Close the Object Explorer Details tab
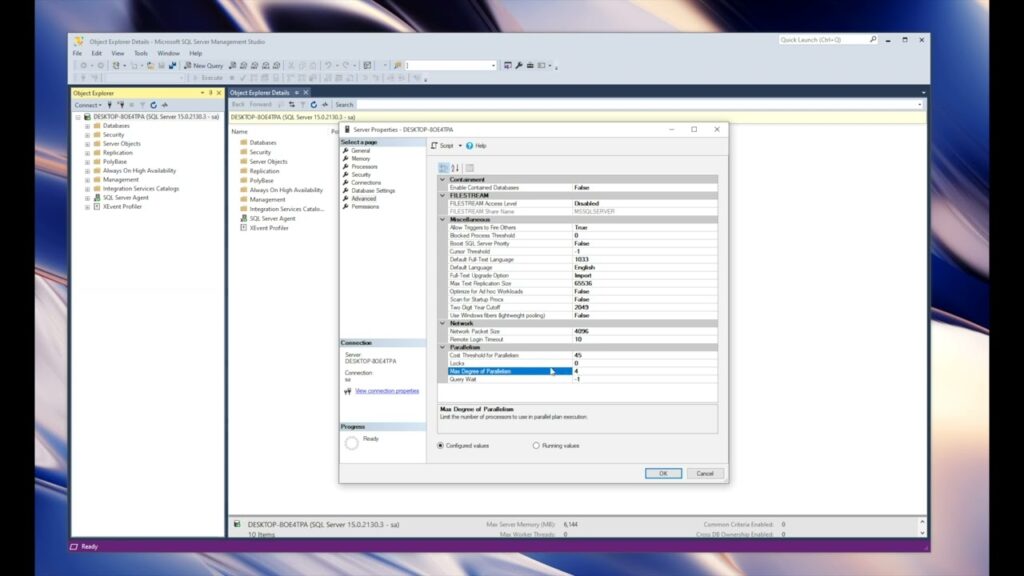This screenshot has height=576, width=1024. 306,93
